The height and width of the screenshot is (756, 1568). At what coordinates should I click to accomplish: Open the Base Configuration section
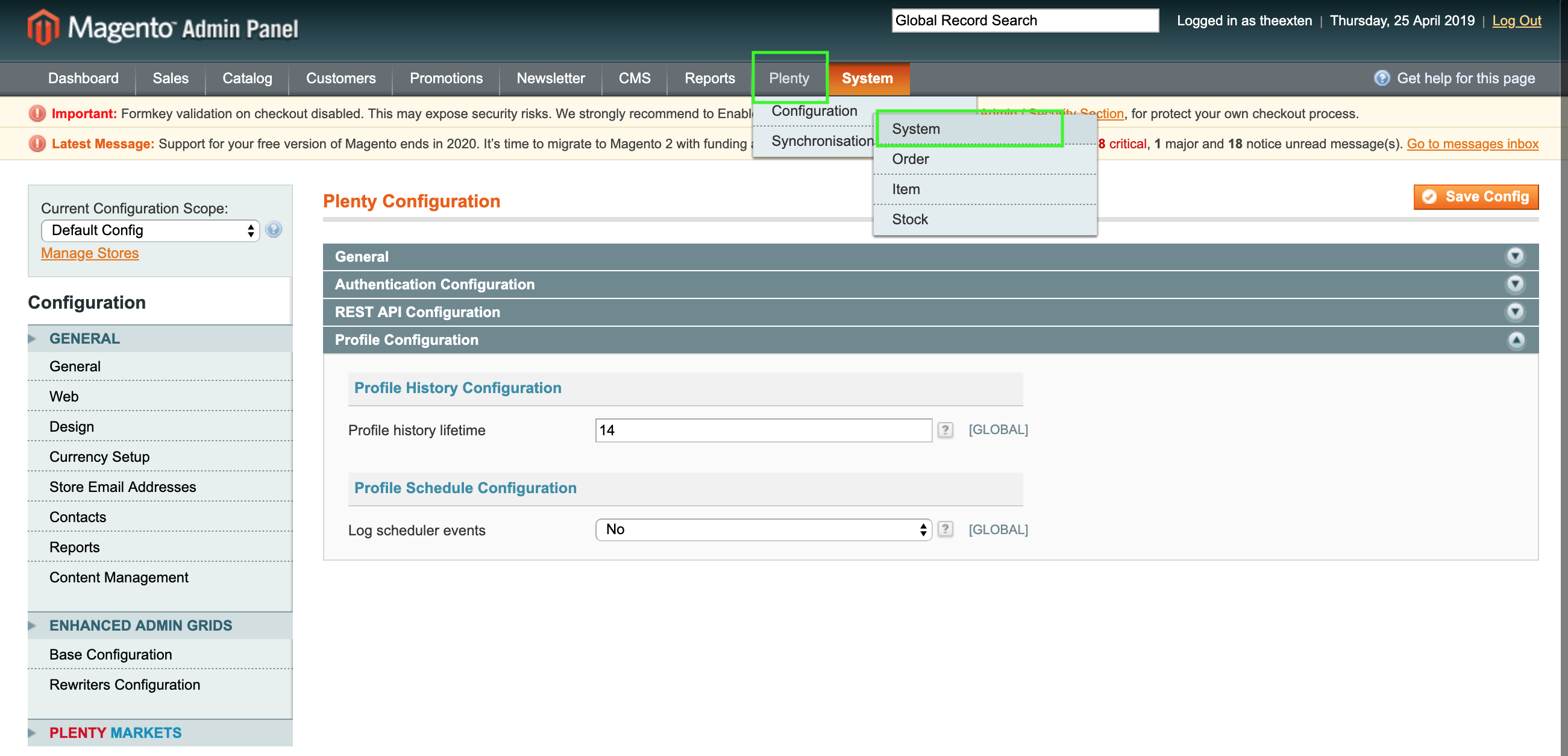click(x=160, y=655)
